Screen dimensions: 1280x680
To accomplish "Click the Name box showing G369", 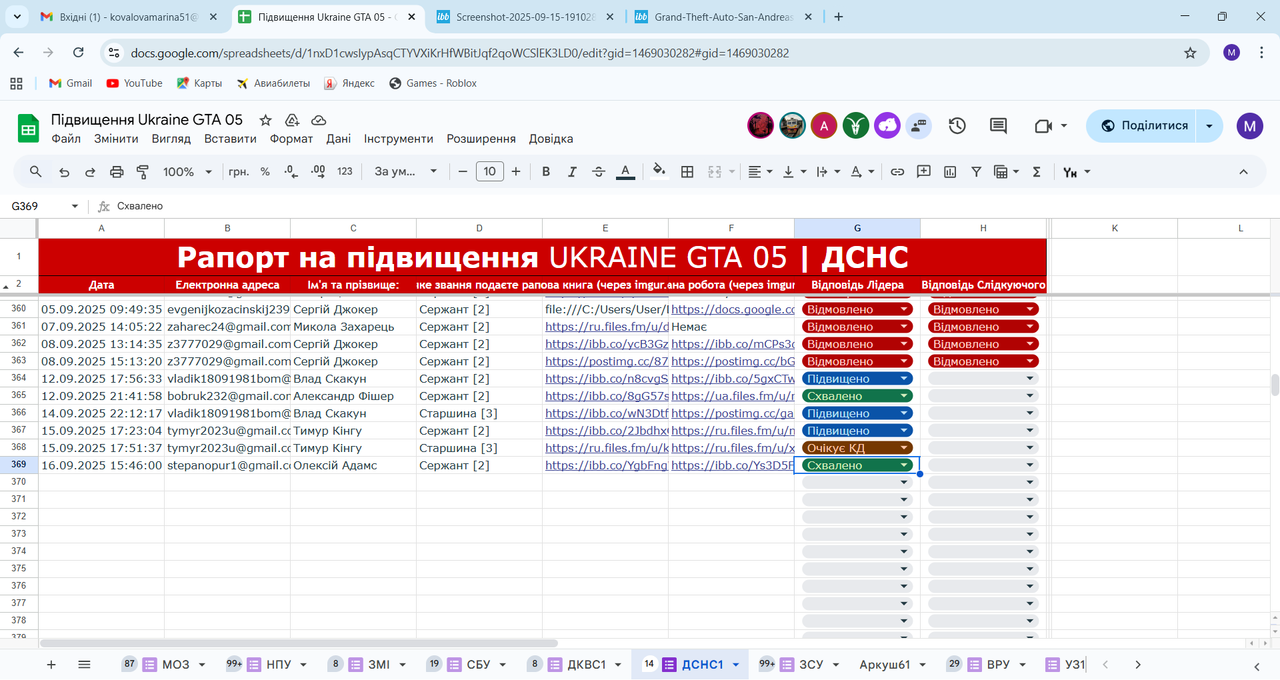I will coord(45,206).
